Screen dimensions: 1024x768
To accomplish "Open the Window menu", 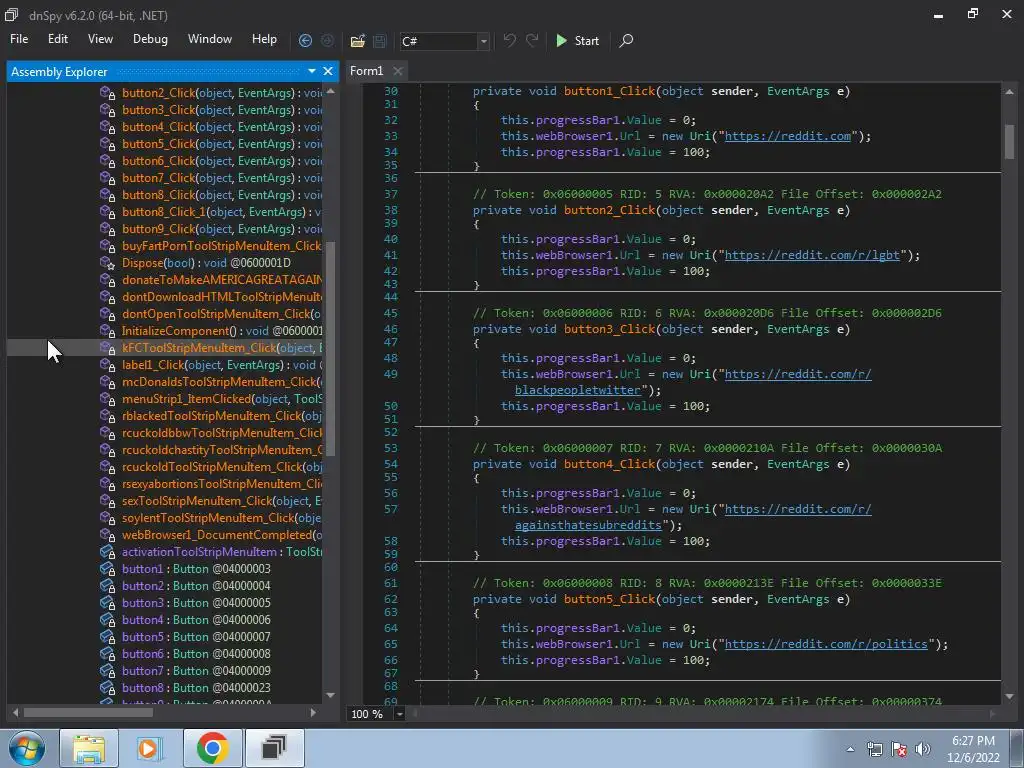I will pyautogui.click(x=210, y=39).
